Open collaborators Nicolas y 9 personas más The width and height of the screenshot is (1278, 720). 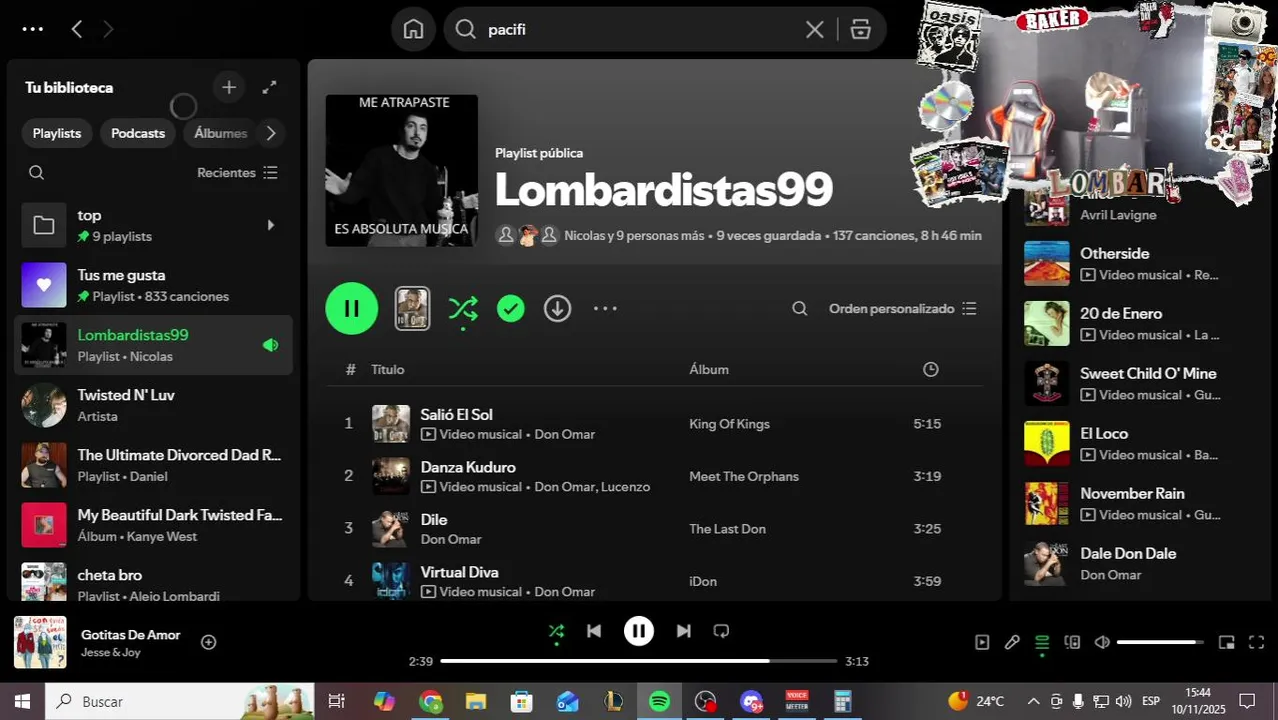[634, 236]
